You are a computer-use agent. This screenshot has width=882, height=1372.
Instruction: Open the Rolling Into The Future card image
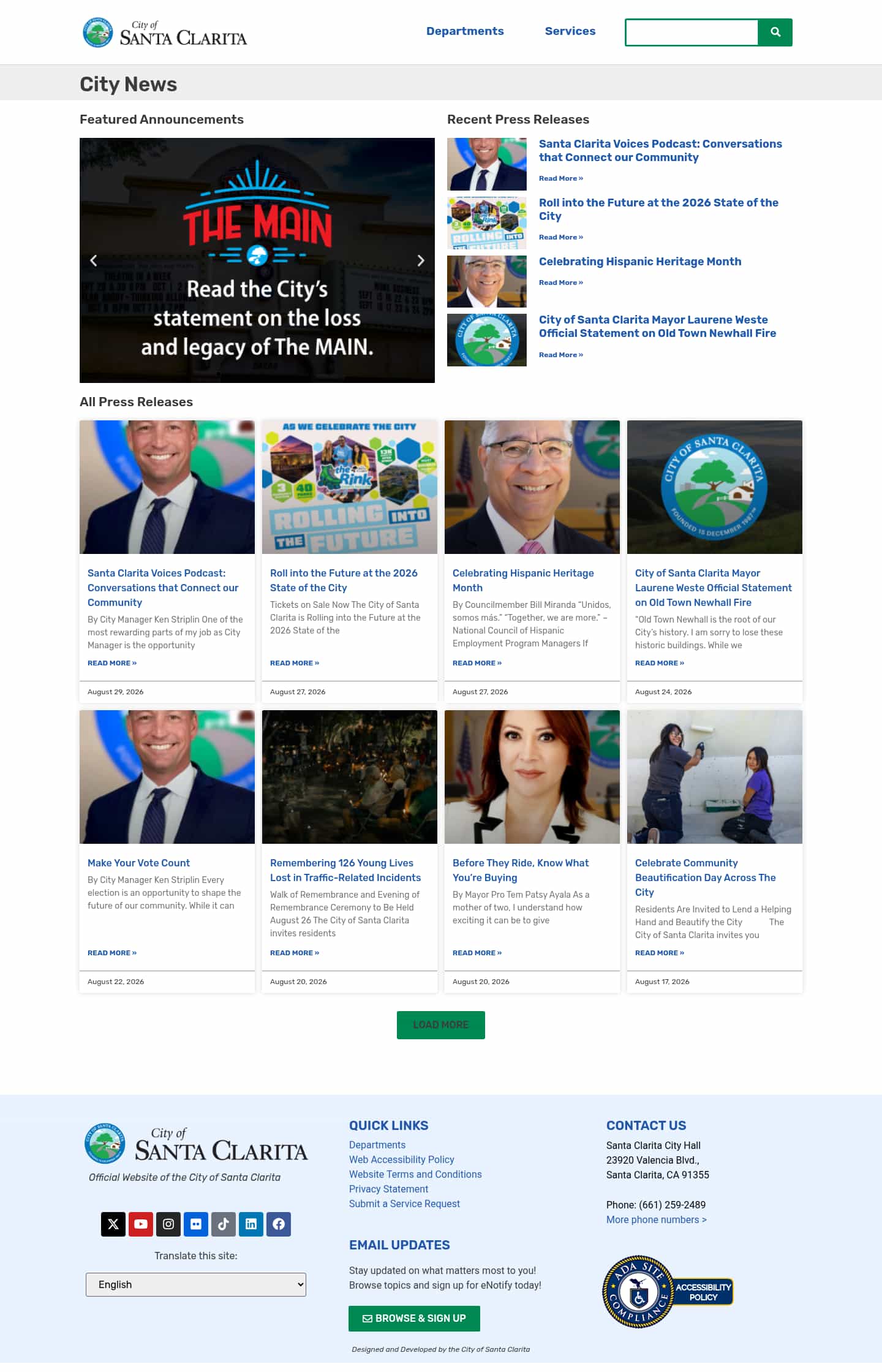pos(350,487)
